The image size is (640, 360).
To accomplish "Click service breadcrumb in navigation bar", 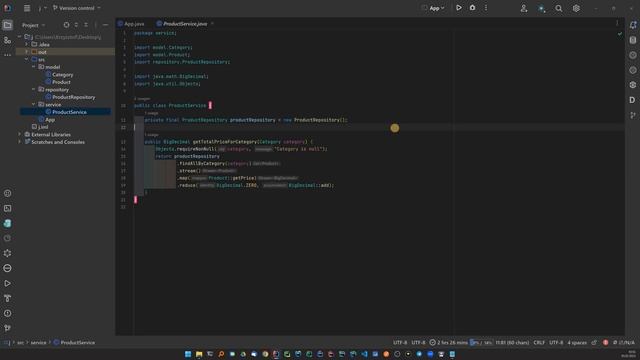I will (38, 342).
